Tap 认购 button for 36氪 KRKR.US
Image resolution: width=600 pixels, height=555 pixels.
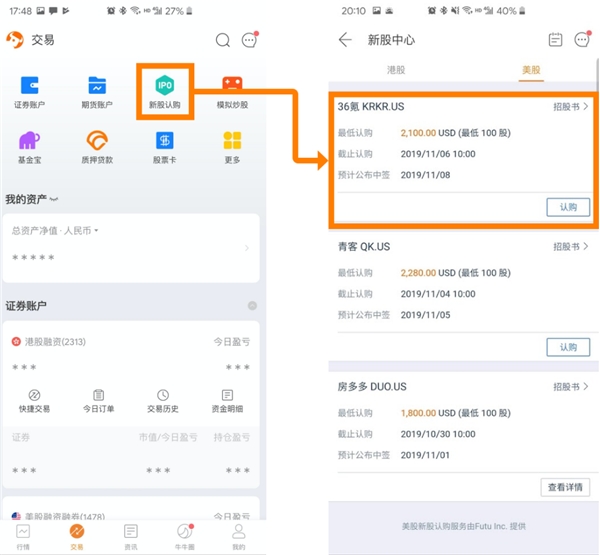coord(568,207)
